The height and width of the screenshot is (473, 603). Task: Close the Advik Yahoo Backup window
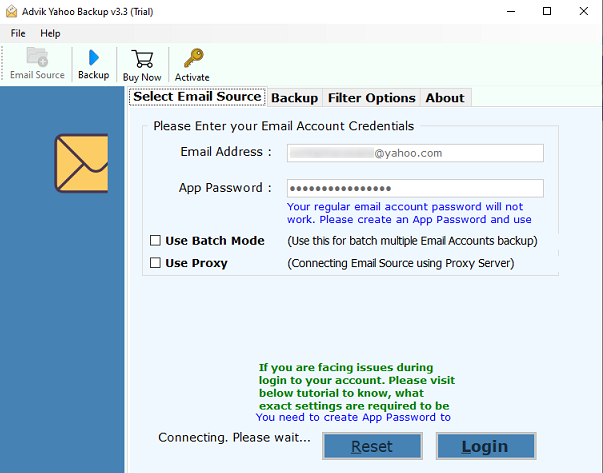pyautogui.click(x=583, y=12)
